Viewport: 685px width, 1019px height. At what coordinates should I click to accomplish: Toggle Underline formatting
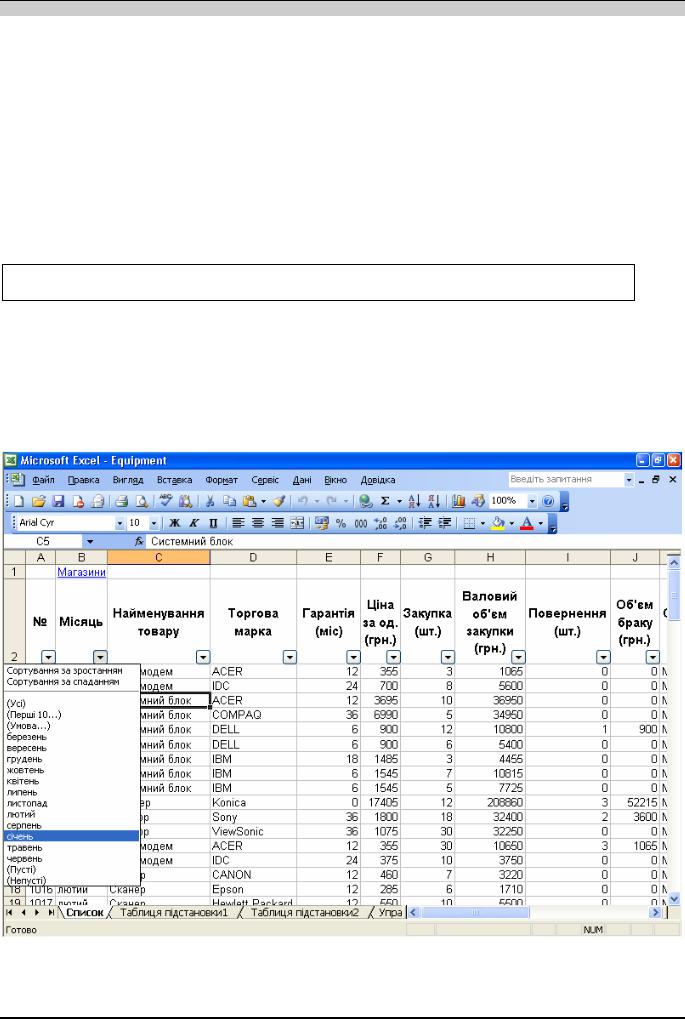pyautogui.click(x=213, y=523)
